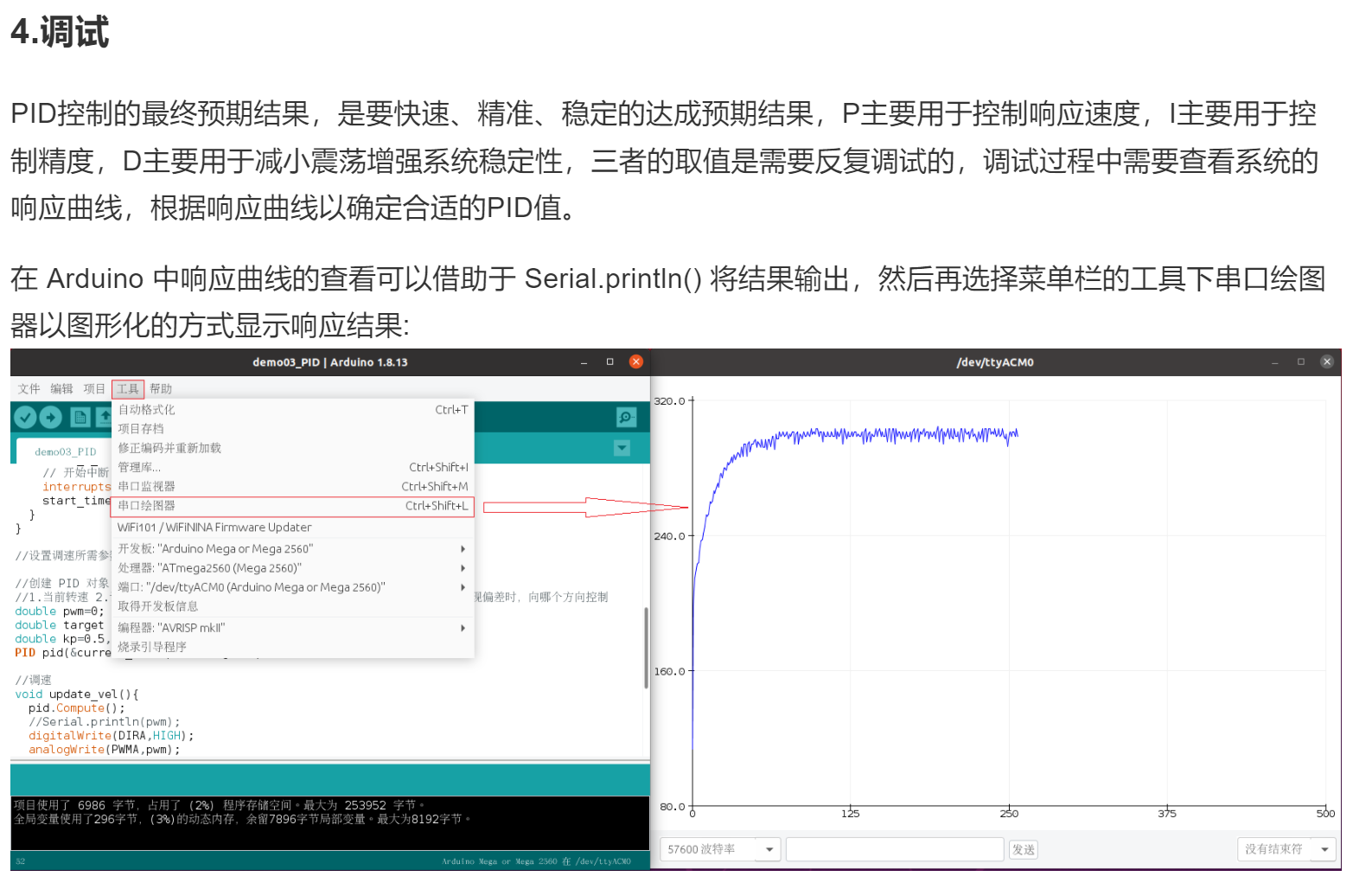The image size is (1372, 889).
Task: Click the status text Arduino Mega or Mega 2560 在 /dev/ttyACM0
Action: coord(536,861)
